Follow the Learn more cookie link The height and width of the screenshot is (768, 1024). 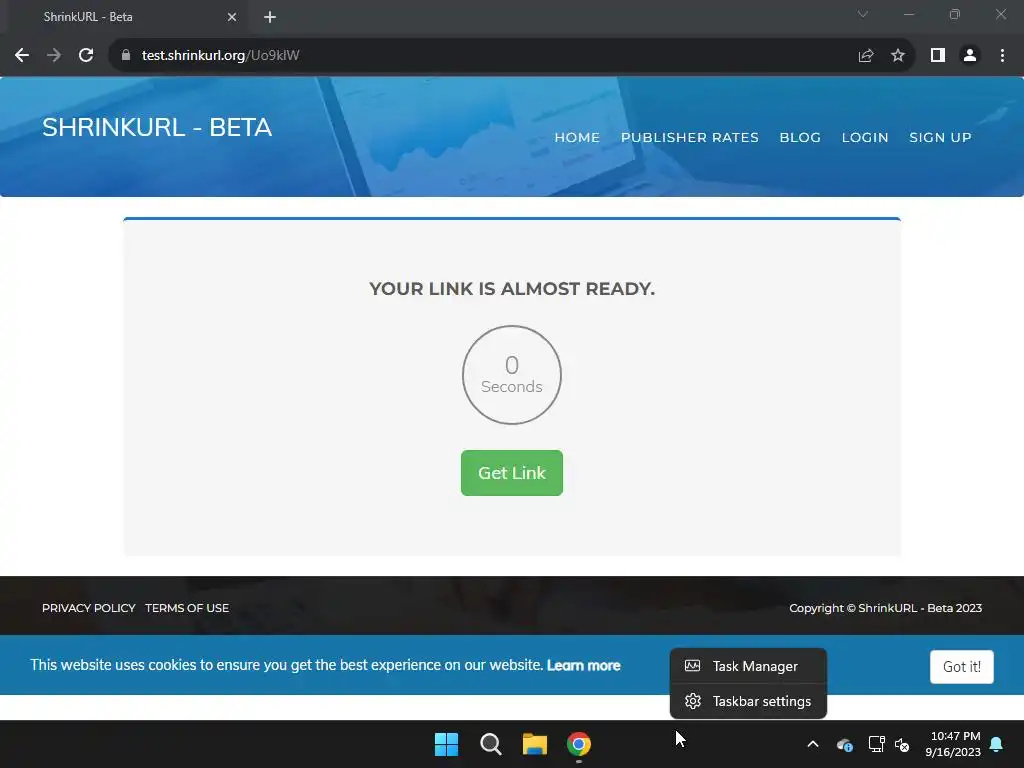pyautogui.click(x=584, y=665)
